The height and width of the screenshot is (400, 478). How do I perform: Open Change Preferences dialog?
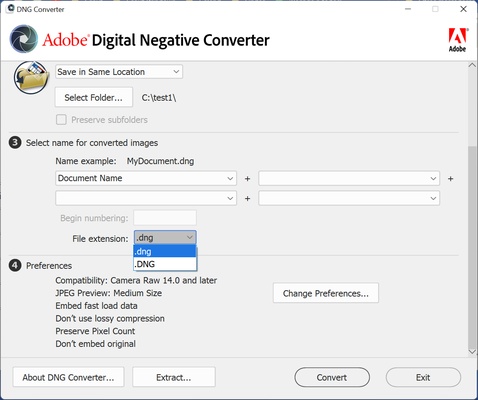pyautogui.click(x=326, y=293)
